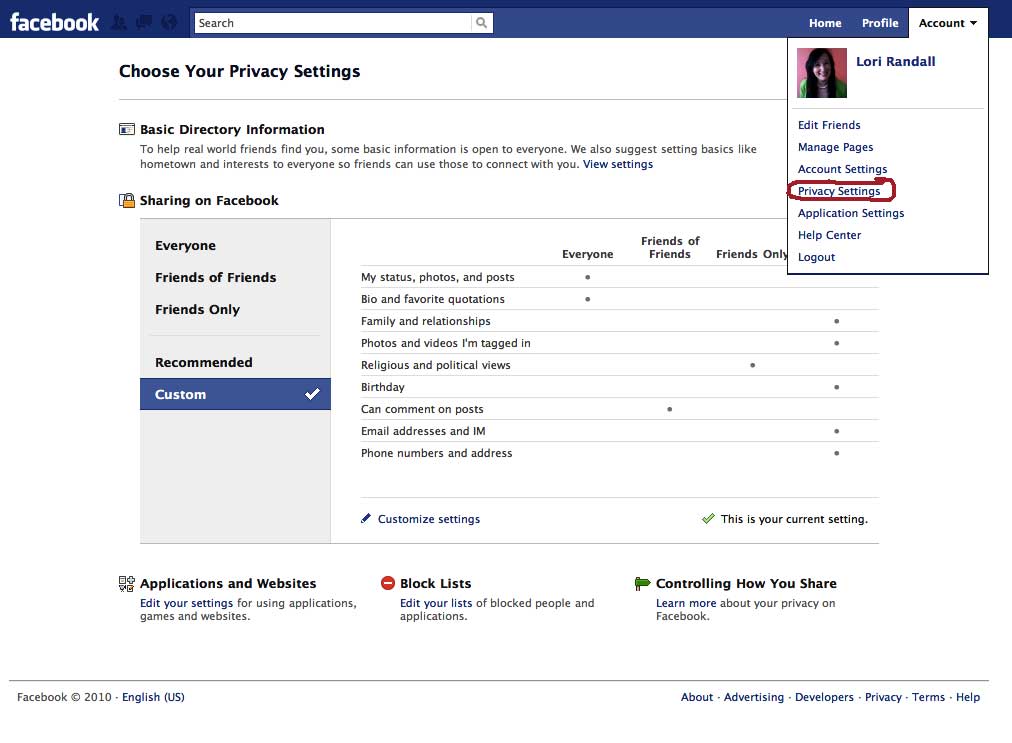Click the search magnifier button
The height and width of the screenshot is (743, 1012).
(482, 23)
